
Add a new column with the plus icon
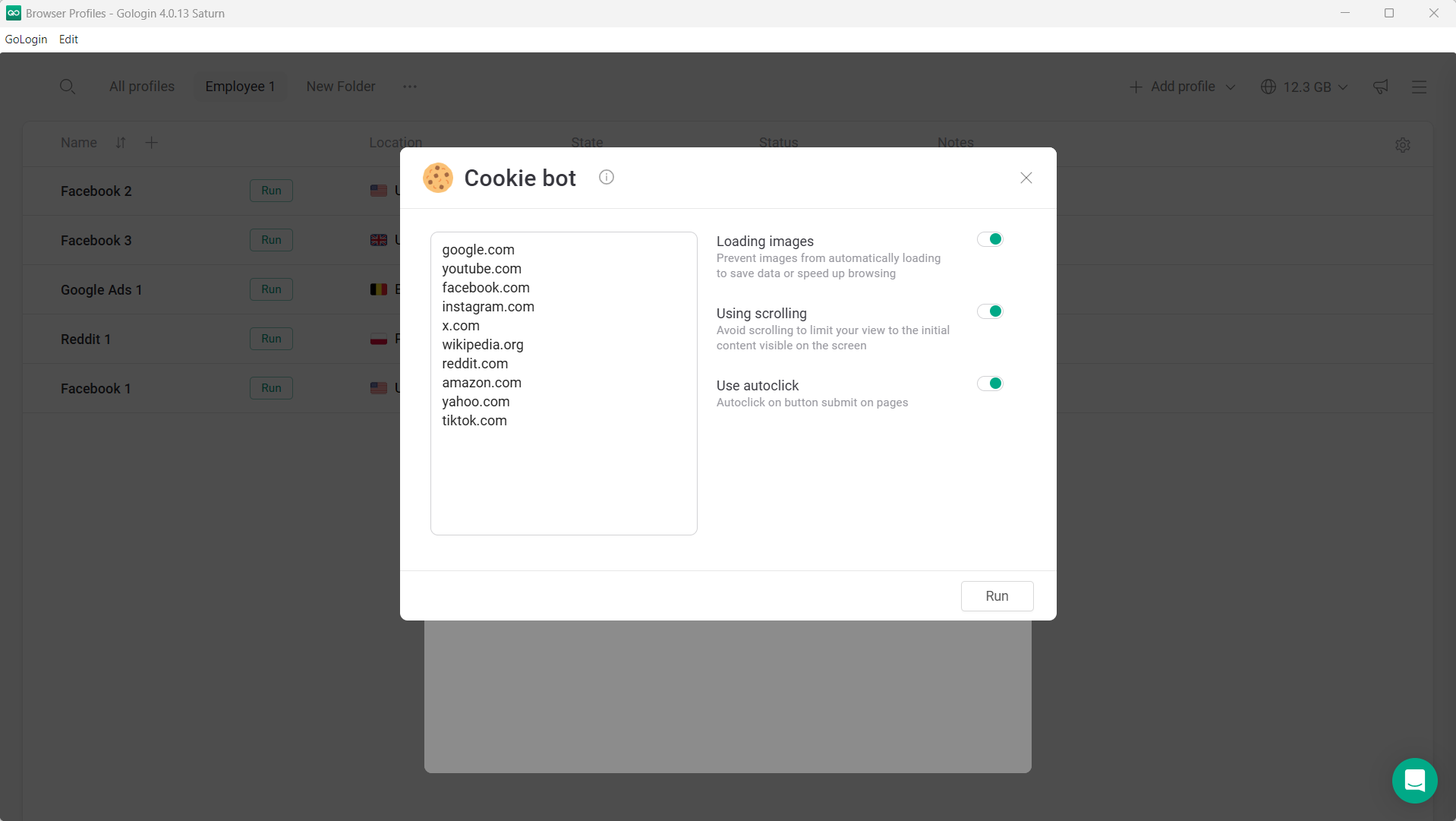click(151, 142)
